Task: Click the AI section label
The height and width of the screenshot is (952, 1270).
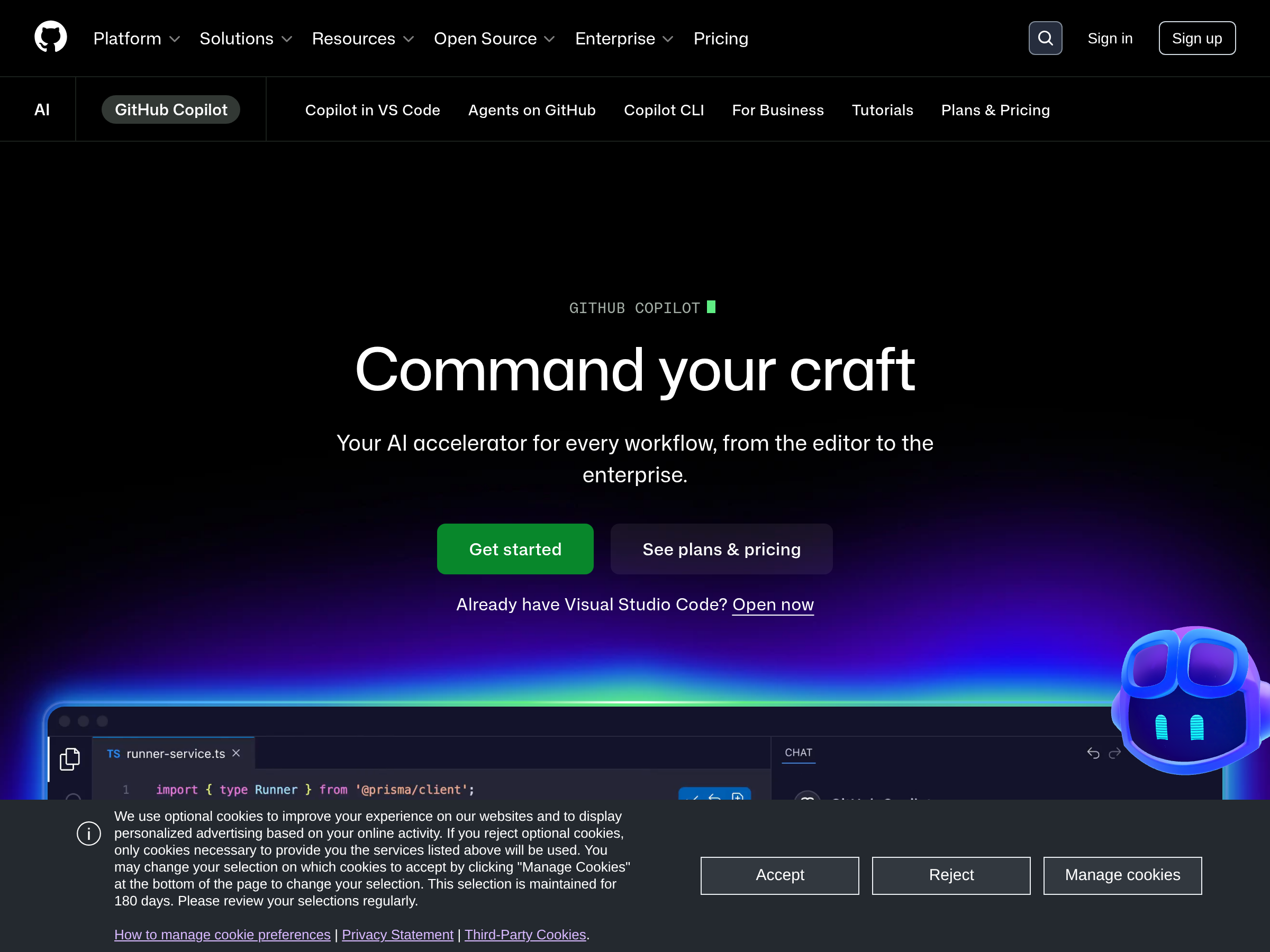Action: [42, 109]
